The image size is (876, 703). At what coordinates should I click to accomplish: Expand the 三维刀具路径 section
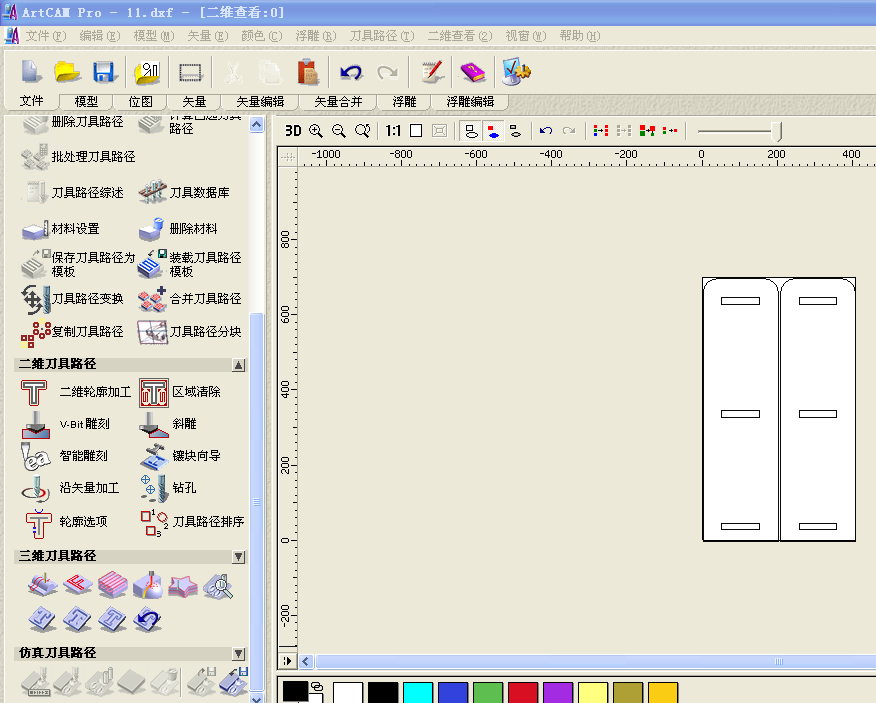239,557
